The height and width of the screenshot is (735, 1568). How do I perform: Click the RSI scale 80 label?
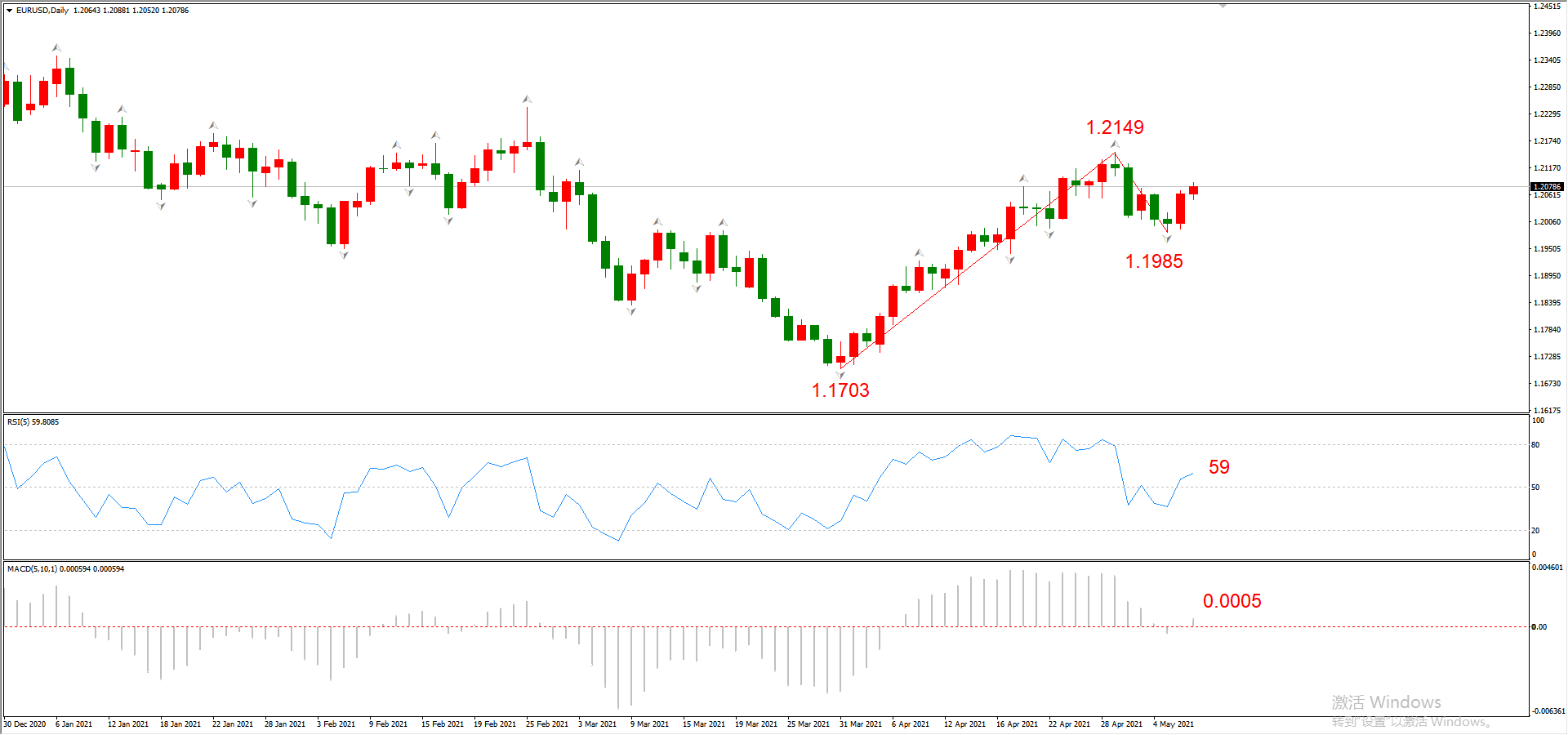click(1536, 445)
